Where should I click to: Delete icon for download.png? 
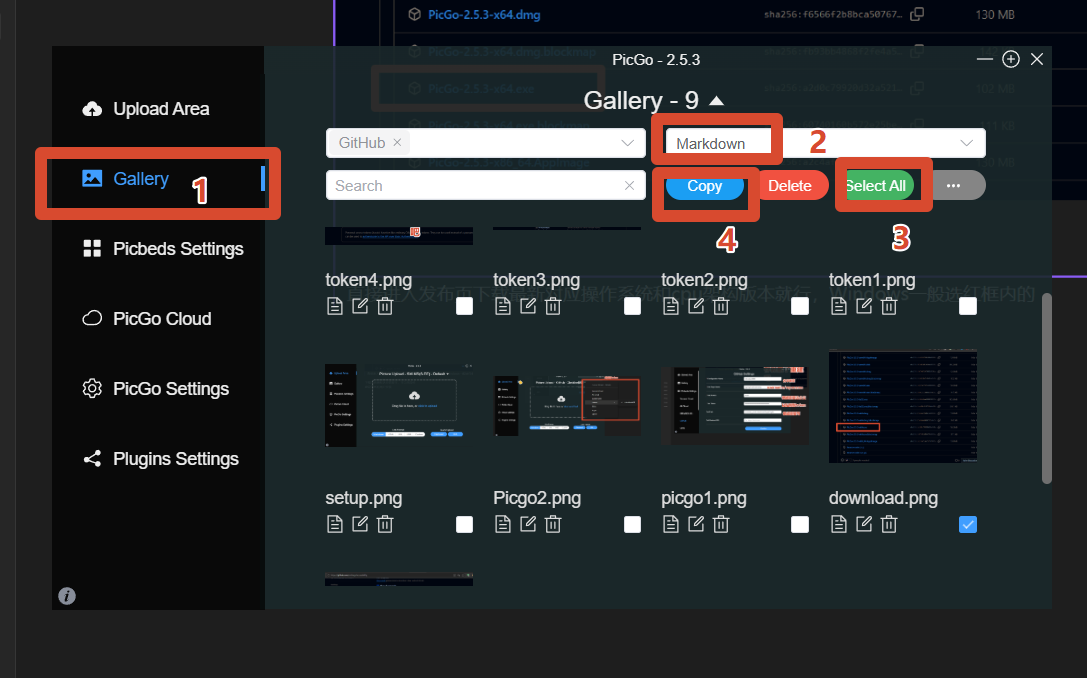(889, 524)
